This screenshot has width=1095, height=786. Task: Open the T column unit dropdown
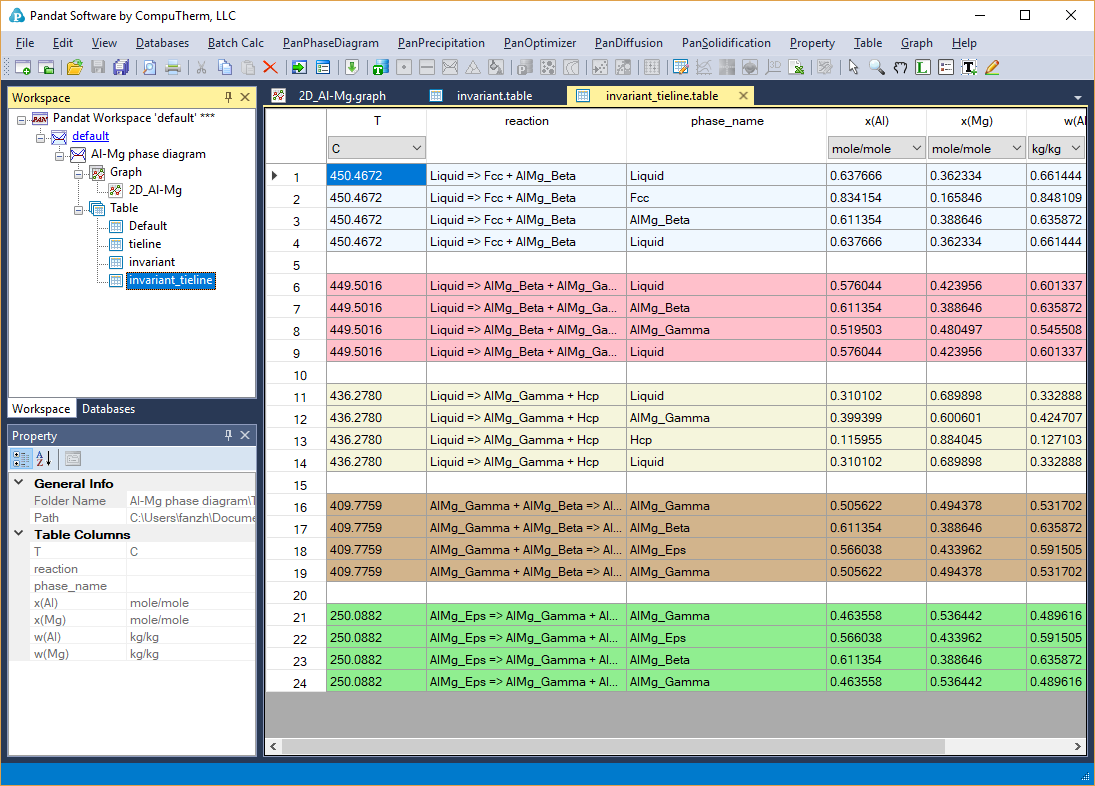416,148
